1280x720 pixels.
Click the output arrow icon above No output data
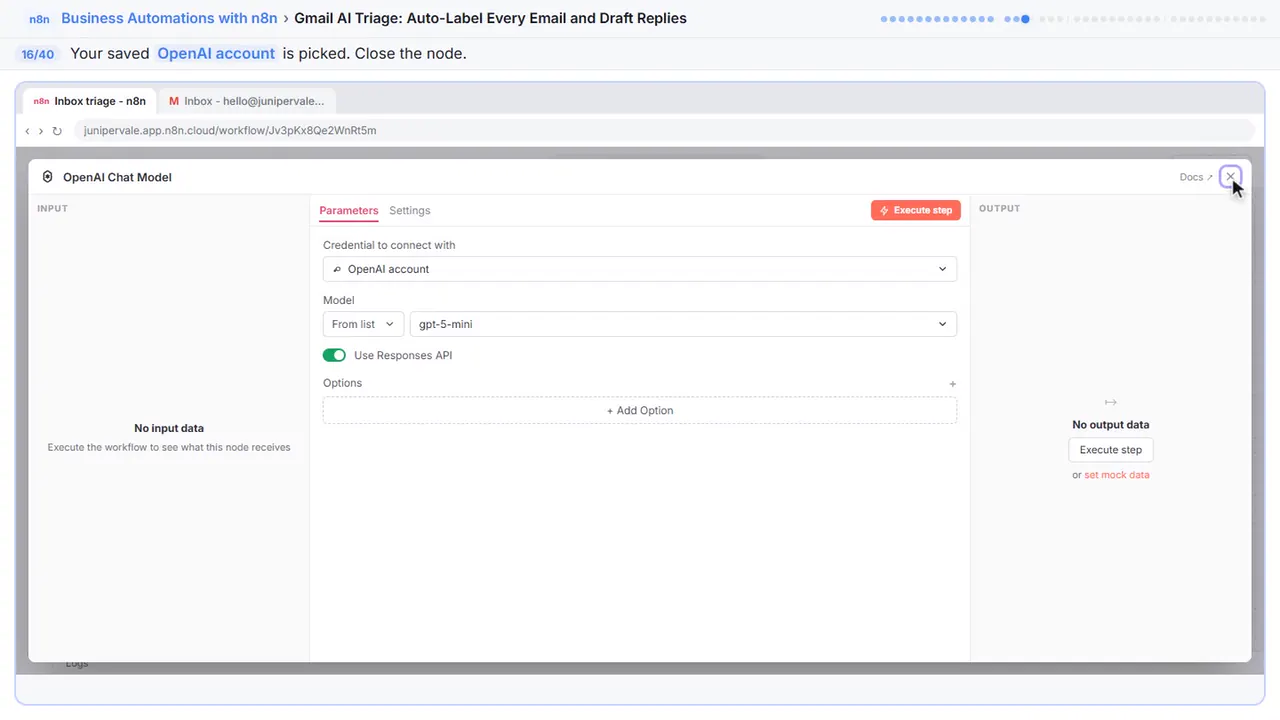point(1110,402)
